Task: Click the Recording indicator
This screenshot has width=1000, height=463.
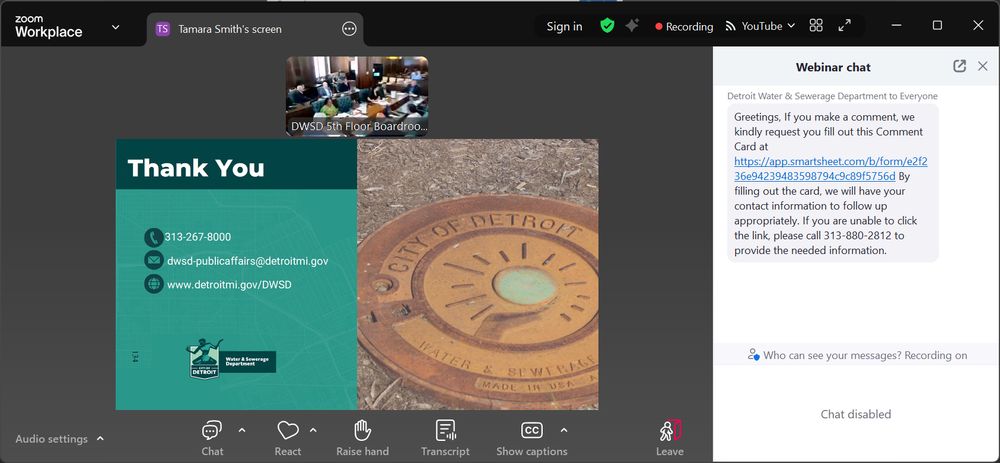Action: tap(684, 27)
